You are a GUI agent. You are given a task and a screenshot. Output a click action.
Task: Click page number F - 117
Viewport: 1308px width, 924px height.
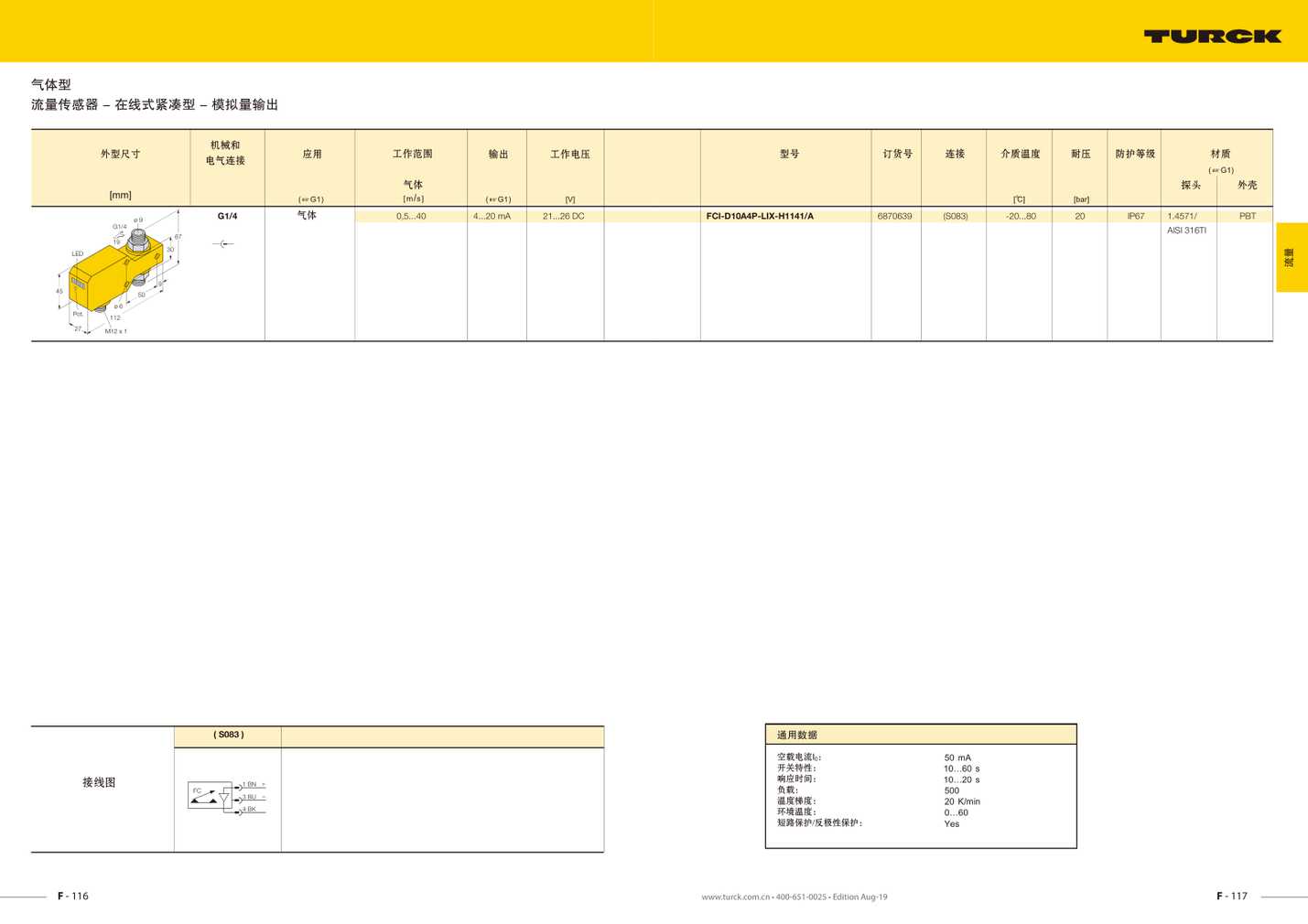(1232, 896)
